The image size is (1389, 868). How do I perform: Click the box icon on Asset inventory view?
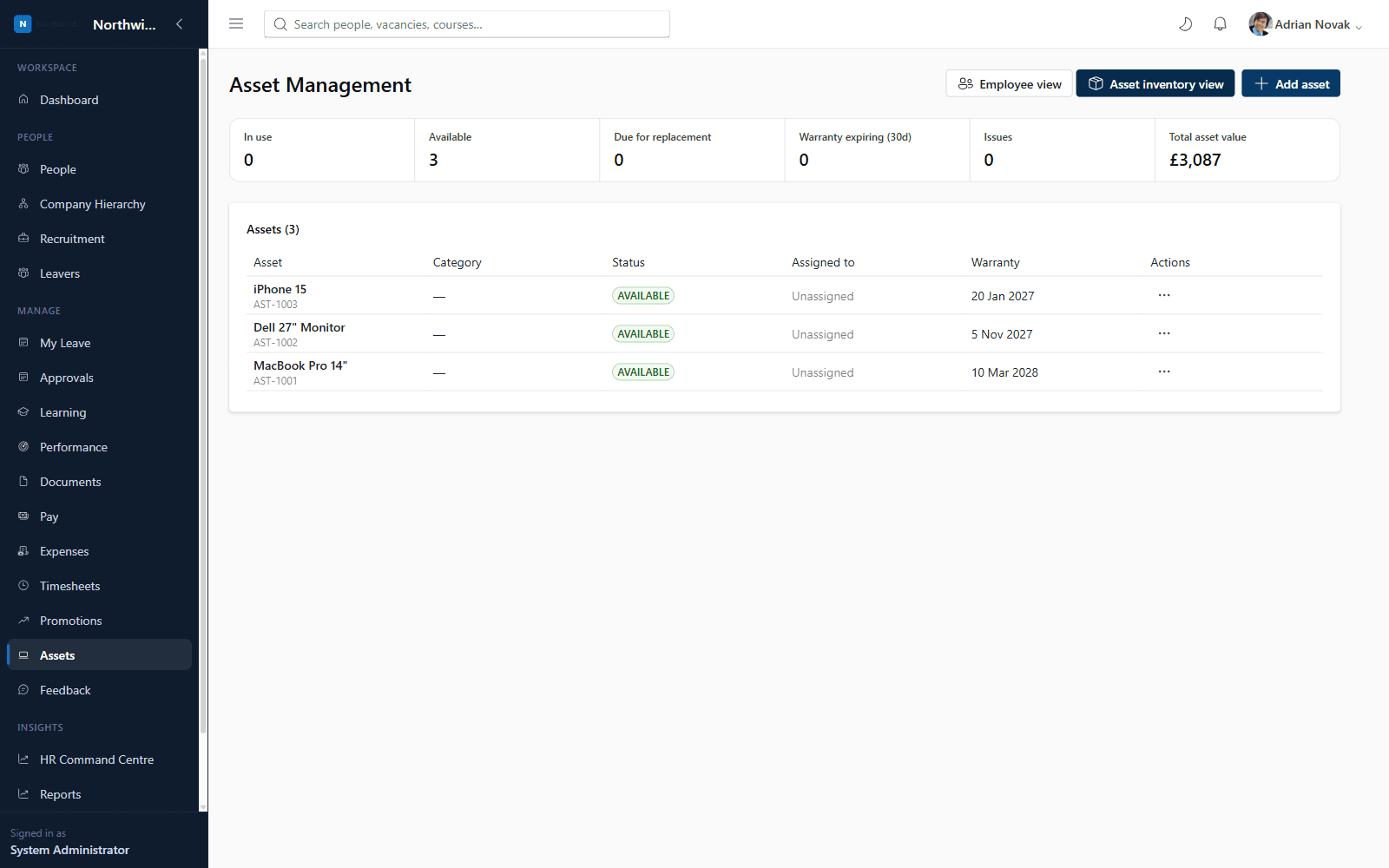point(1096,83)
